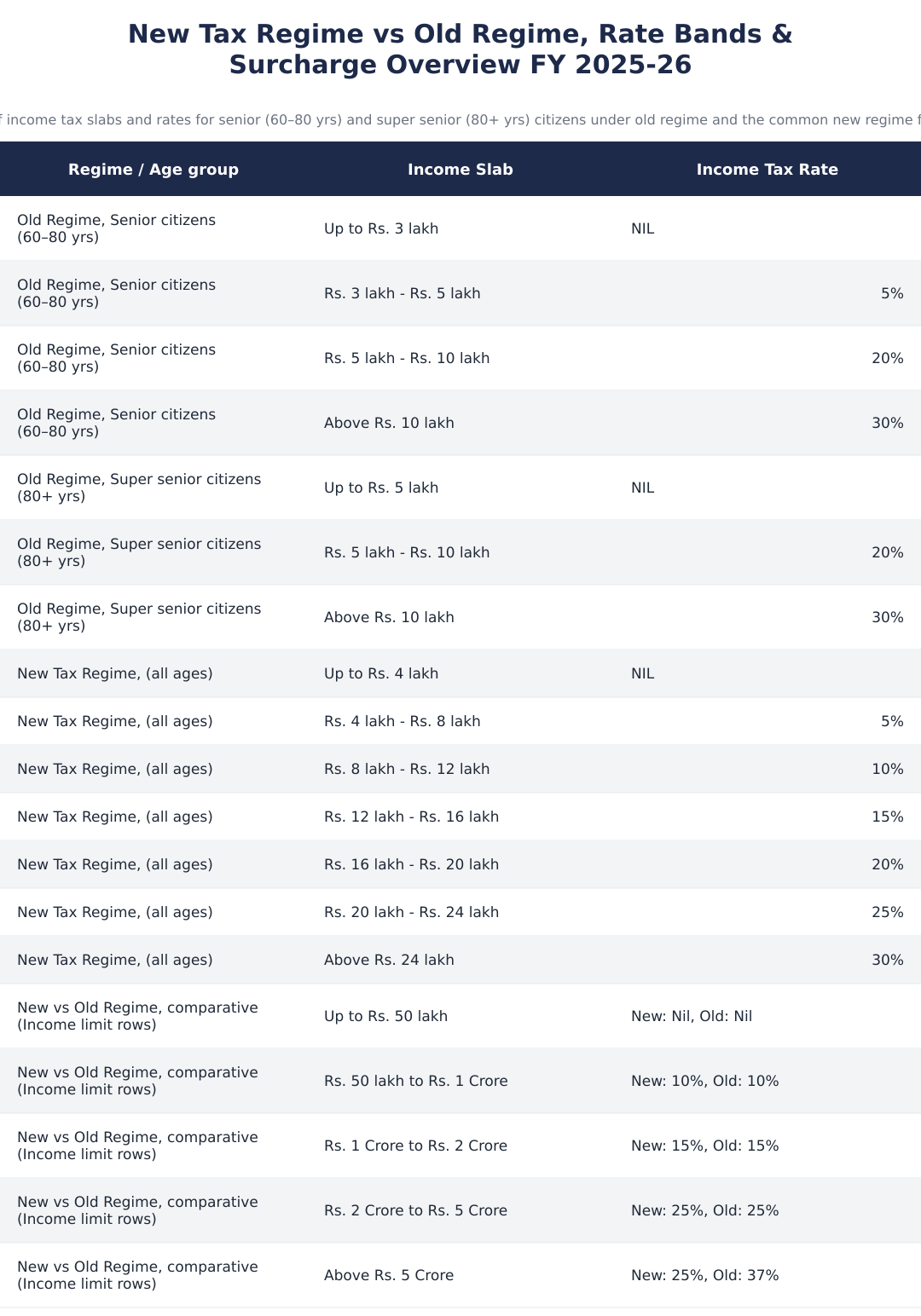The height and width of the screenshot is (1316, 921).
Task: Select the 'Rs. 12 lakh - Rs. 16 lakh' cell
Action: tap(460, 817)
